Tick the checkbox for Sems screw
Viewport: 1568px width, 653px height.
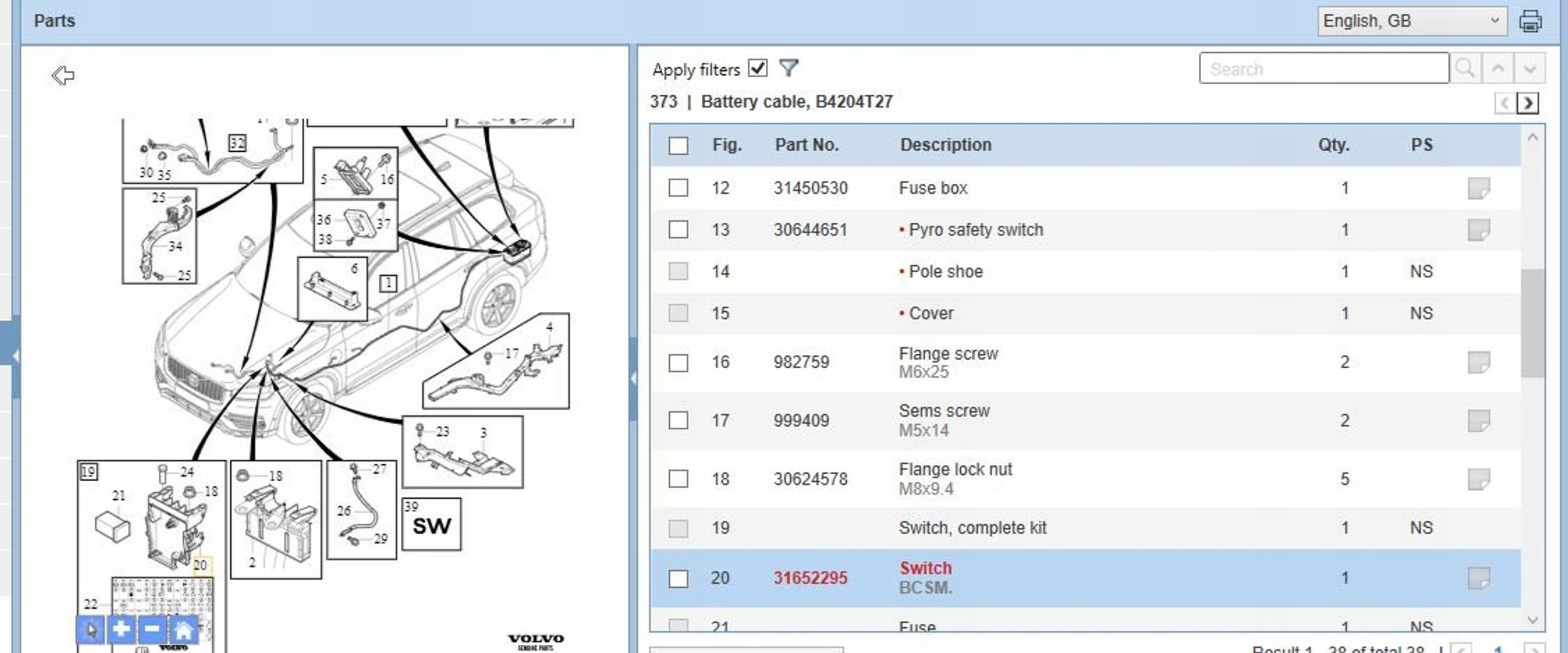pos(678,420)
